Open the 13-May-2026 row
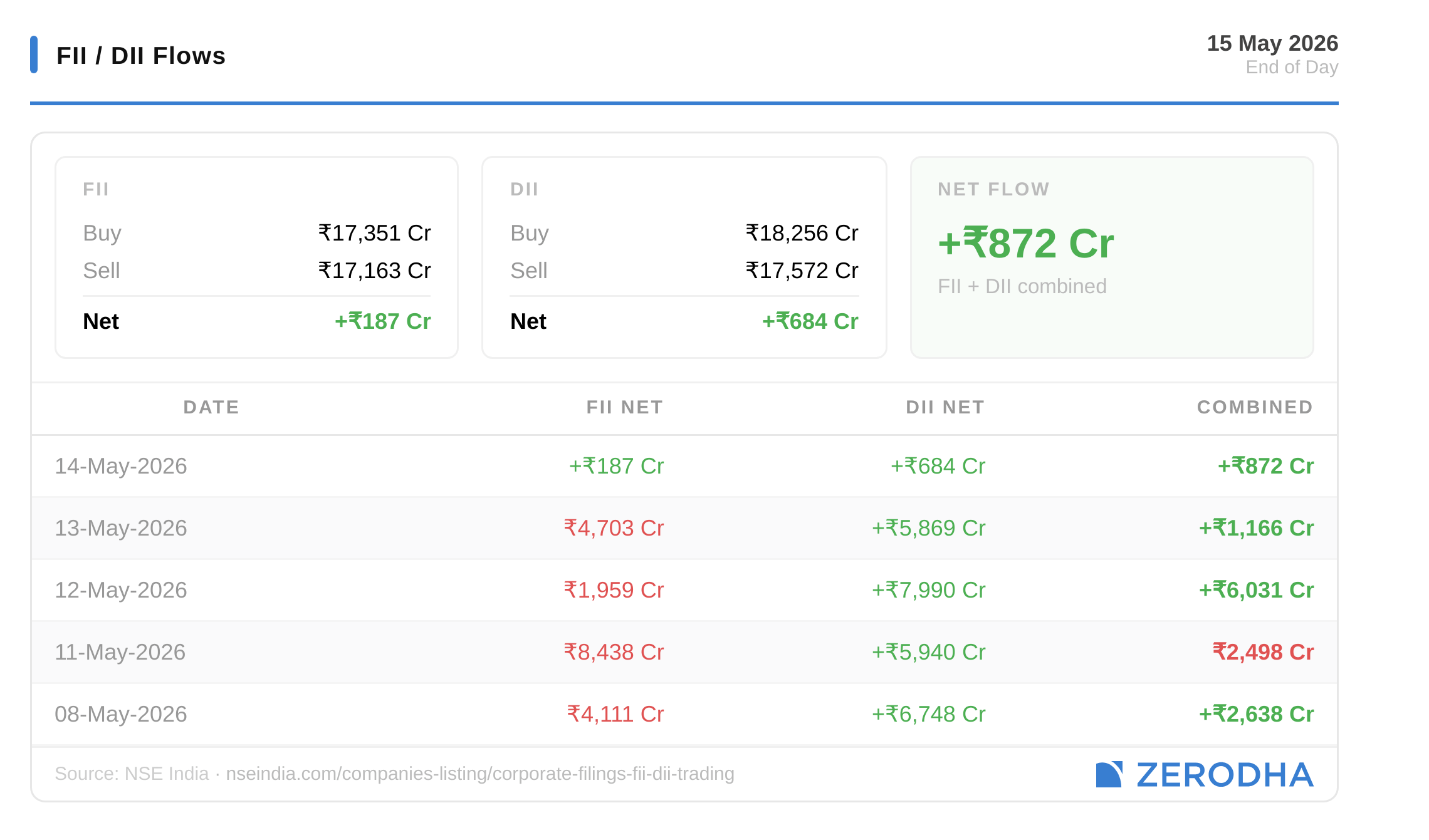 (684, 528)
